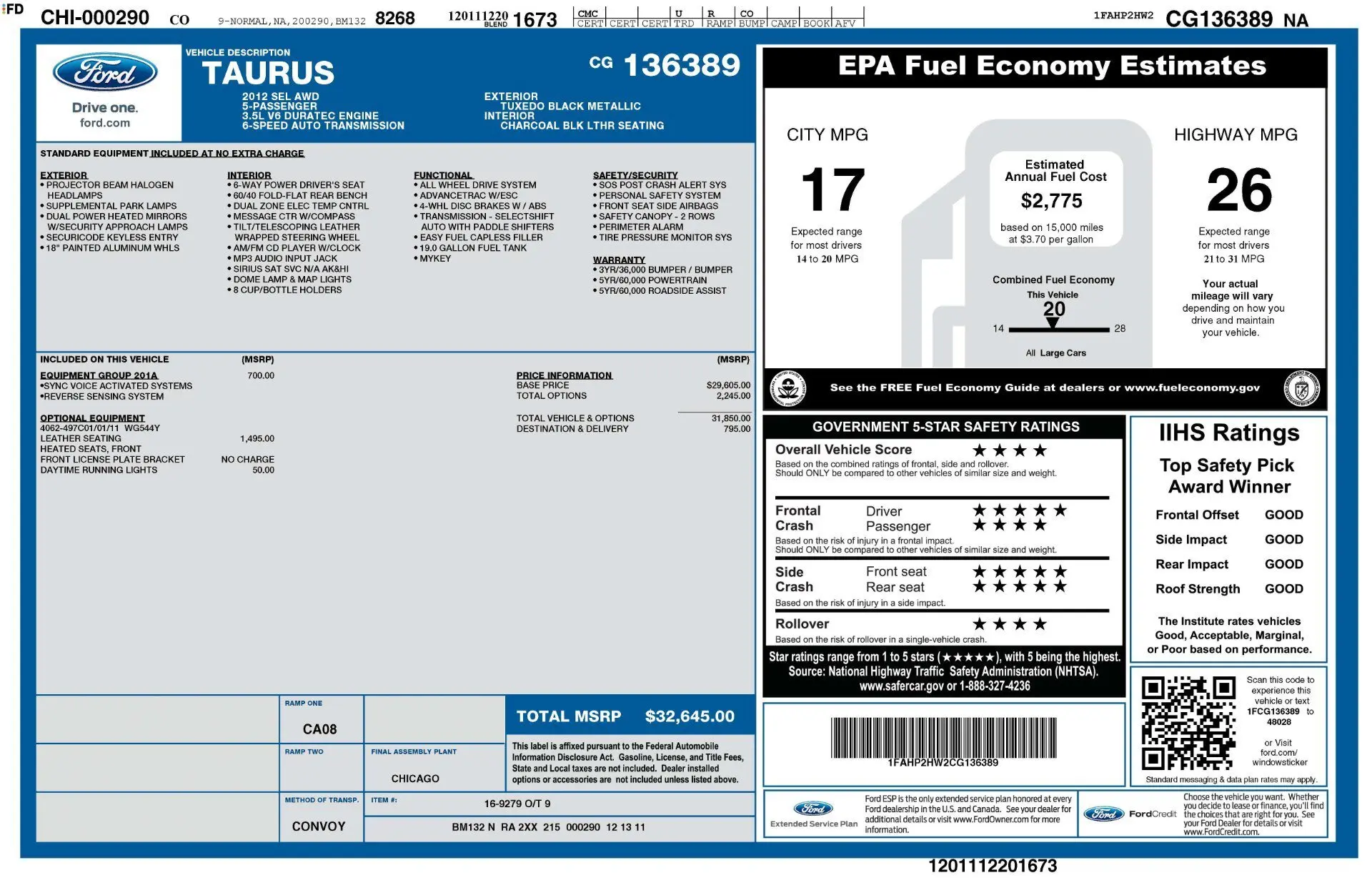Click the TOTAL VEHICLE & OPTIONS 31,850.00 amount
The width and height of the screenshot is (1372, 888).
(x=730, y=418)
